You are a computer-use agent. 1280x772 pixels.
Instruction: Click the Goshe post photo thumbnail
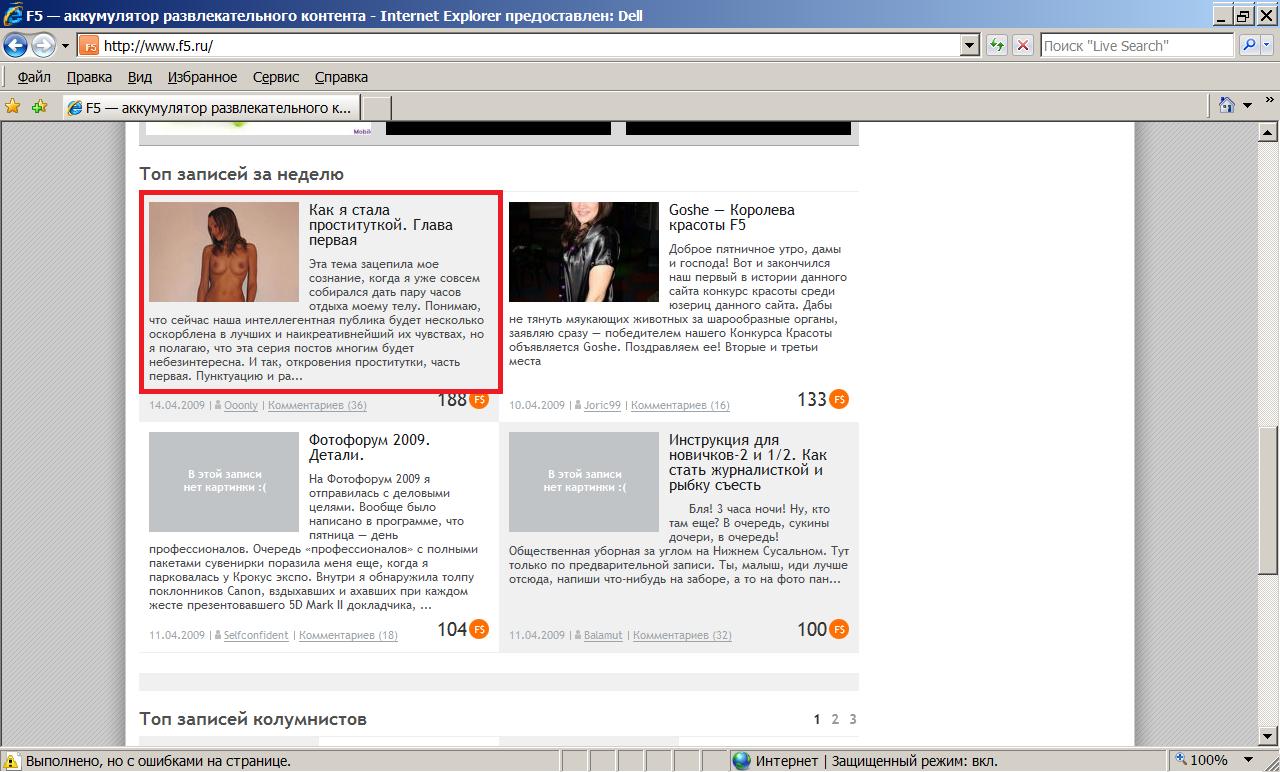pos(584,252)
